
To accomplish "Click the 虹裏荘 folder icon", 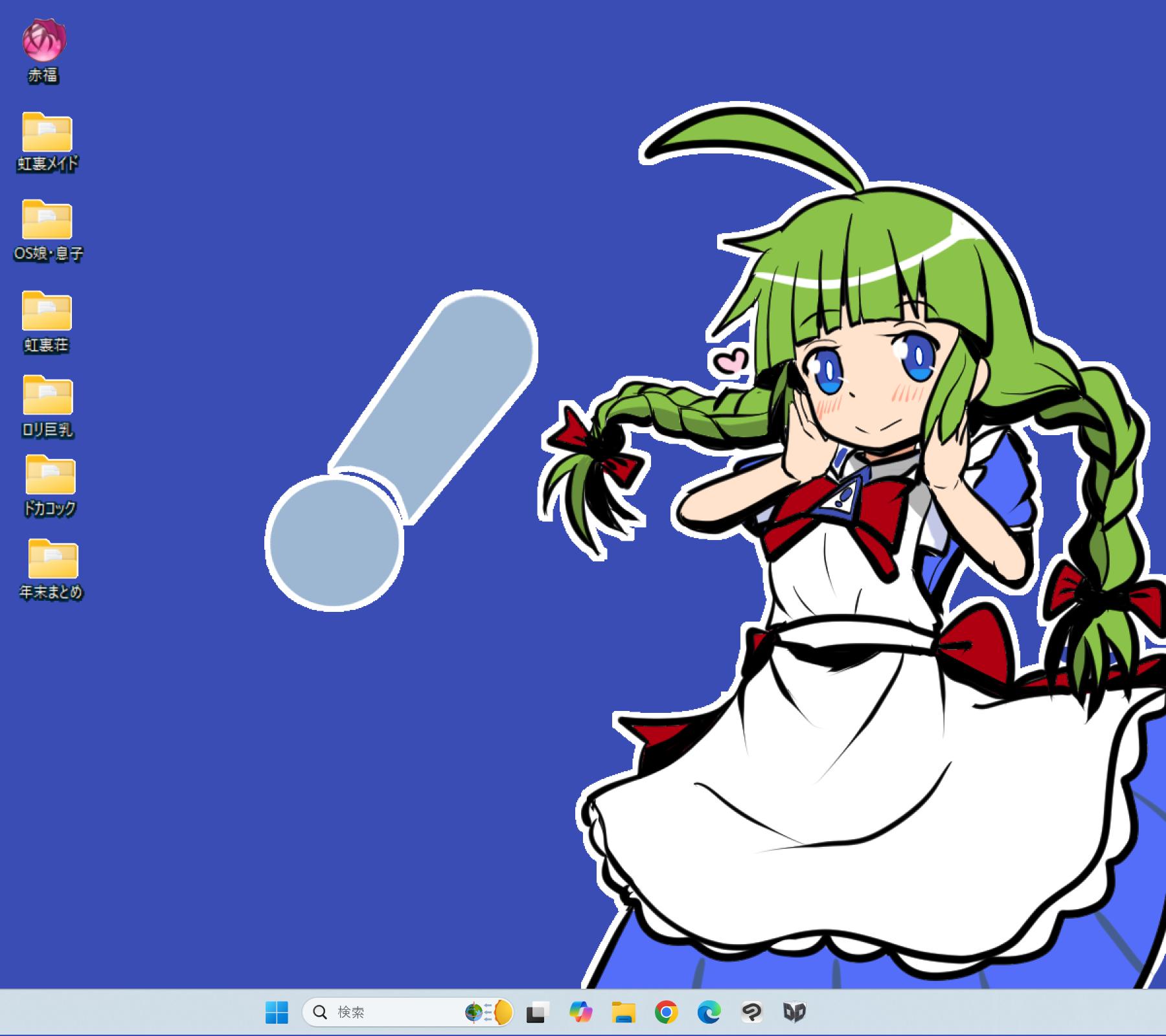I will point(47,311).
